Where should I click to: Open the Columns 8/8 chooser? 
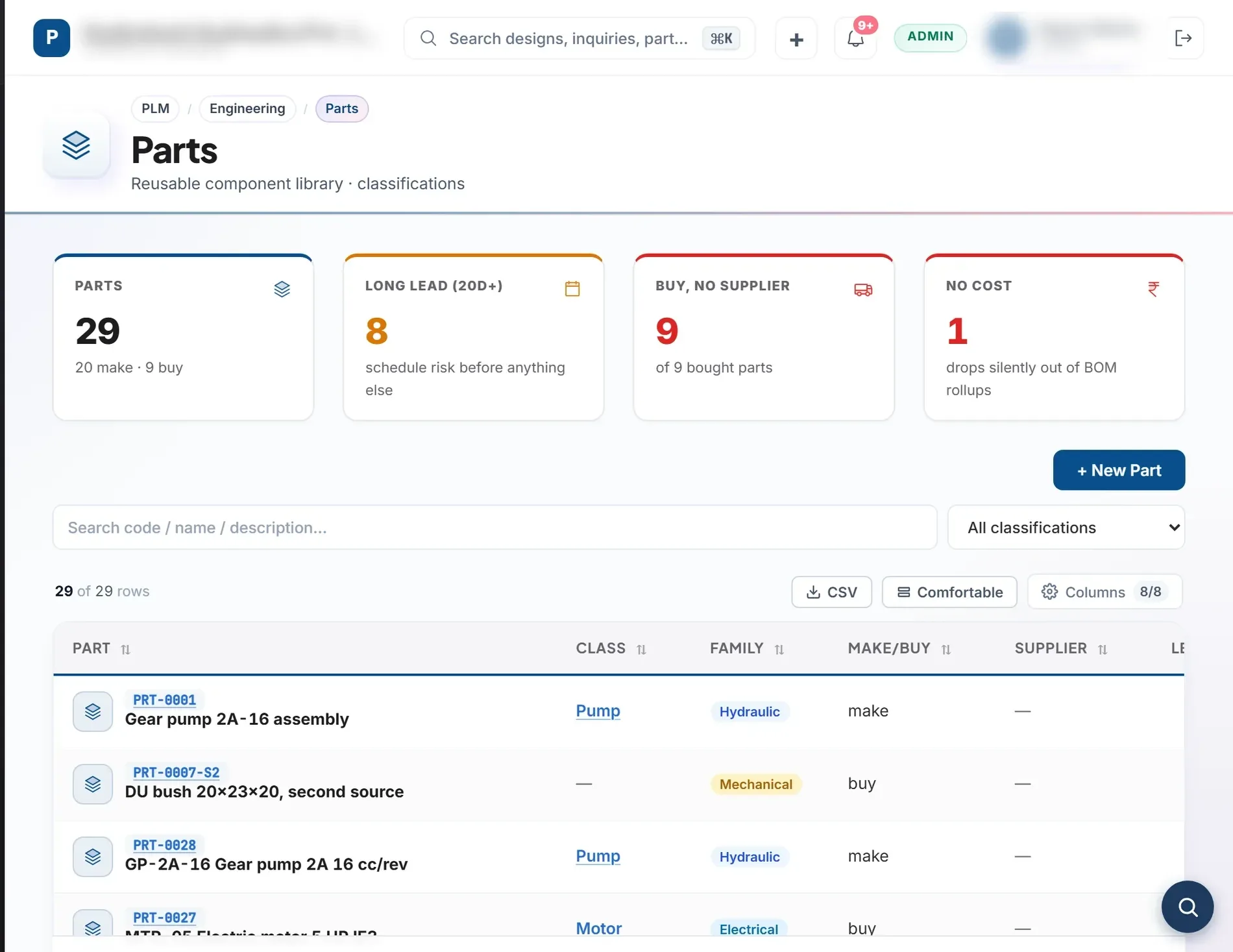[1105, 592]
